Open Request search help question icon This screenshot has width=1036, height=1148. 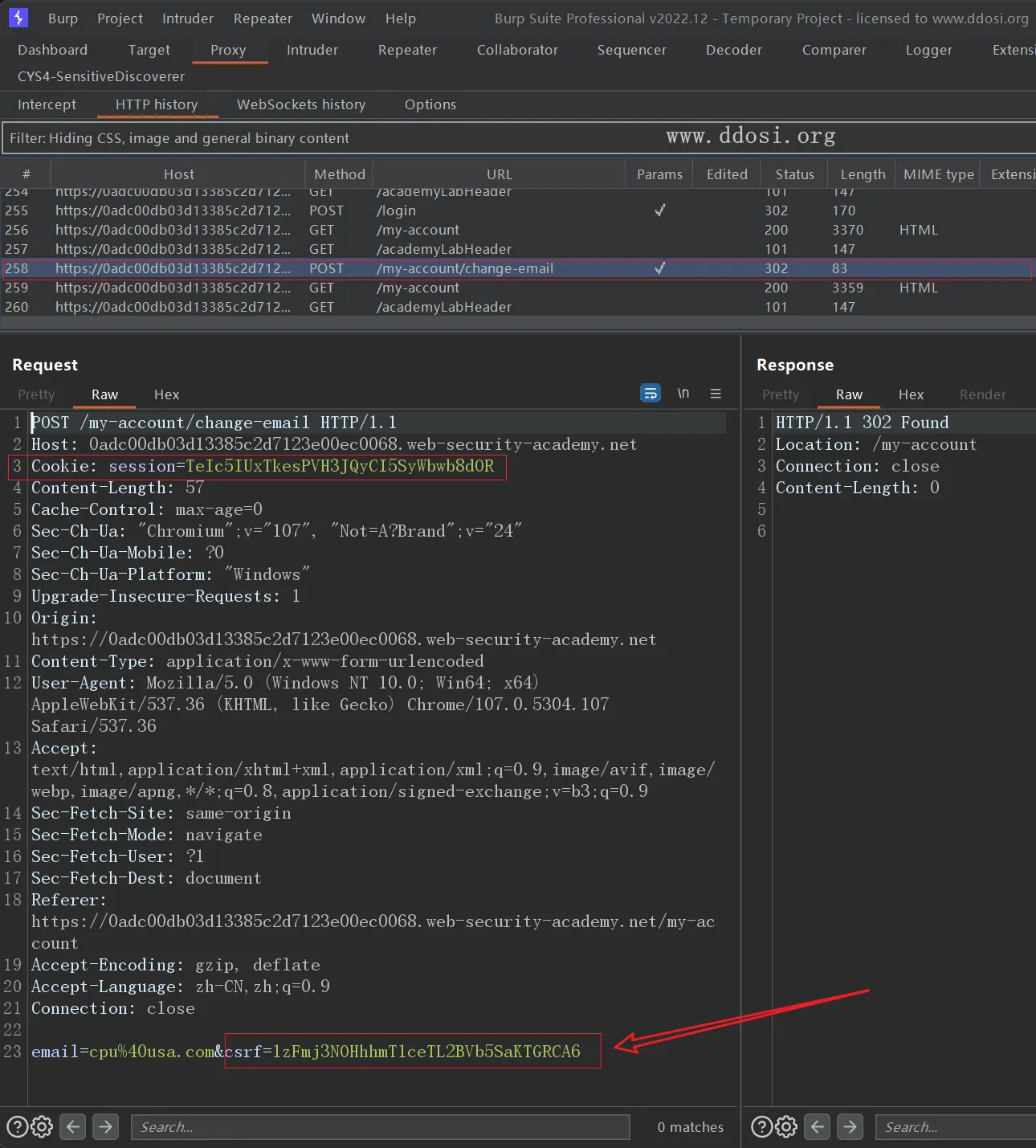tap(17, 1126)
